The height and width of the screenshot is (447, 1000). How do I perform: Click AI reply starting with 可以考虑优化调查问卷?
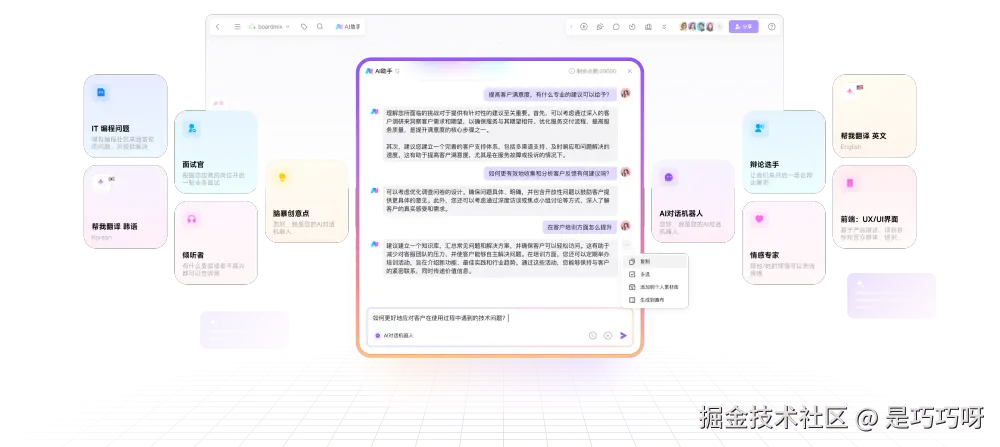[x=501, y=200]
